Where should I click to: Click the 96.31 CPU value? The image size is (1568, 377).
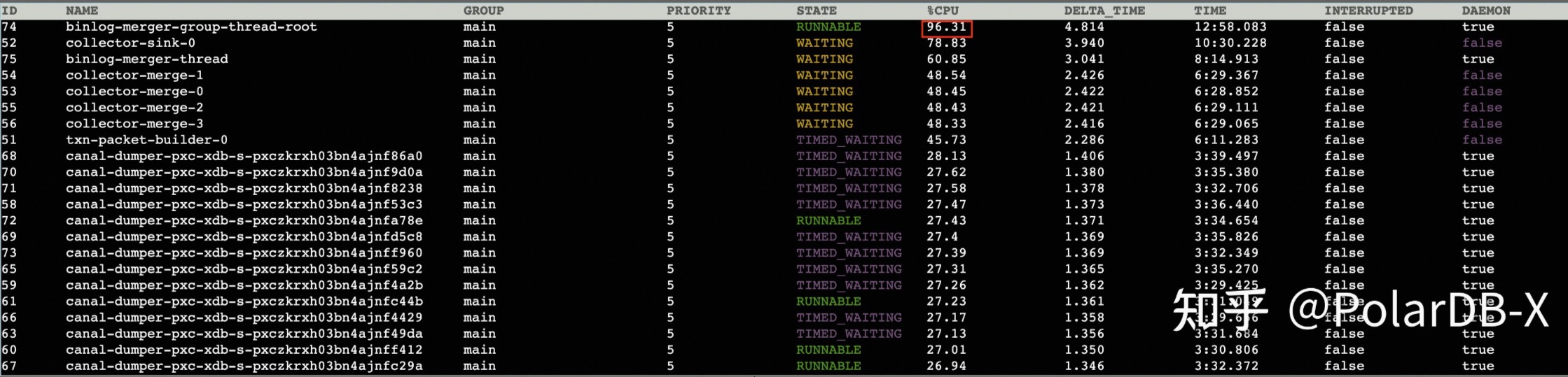click(x=947, y=27)
